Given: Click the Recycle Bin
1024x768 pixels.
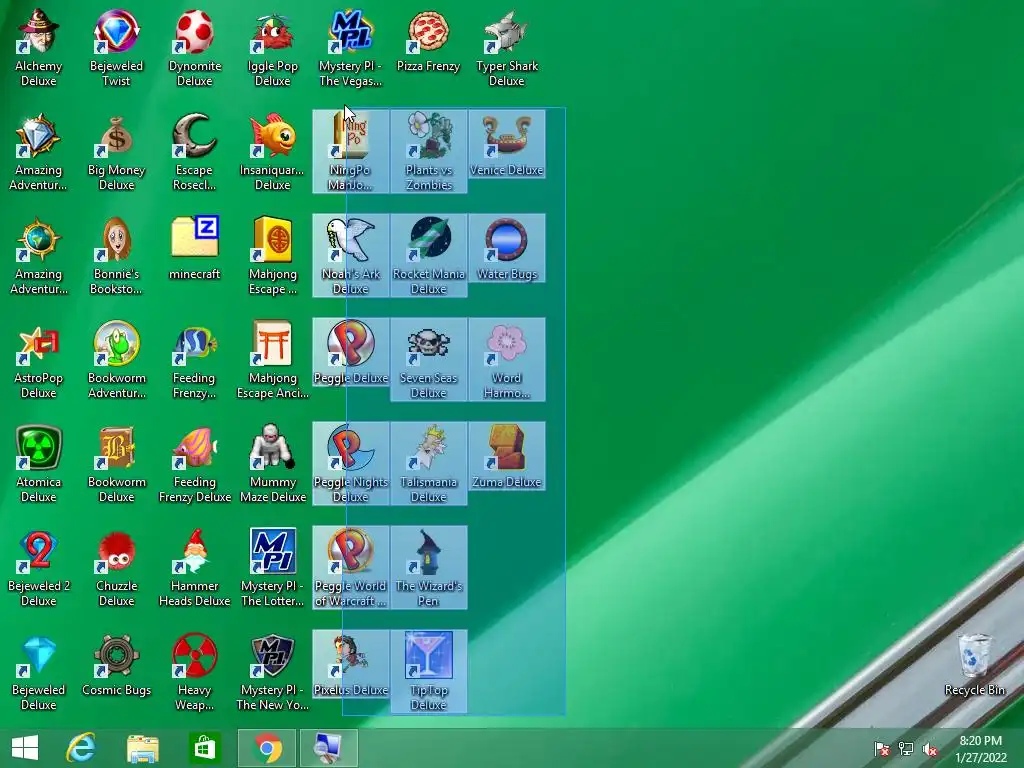Looking at the screenshot, I should click(974, 665).
